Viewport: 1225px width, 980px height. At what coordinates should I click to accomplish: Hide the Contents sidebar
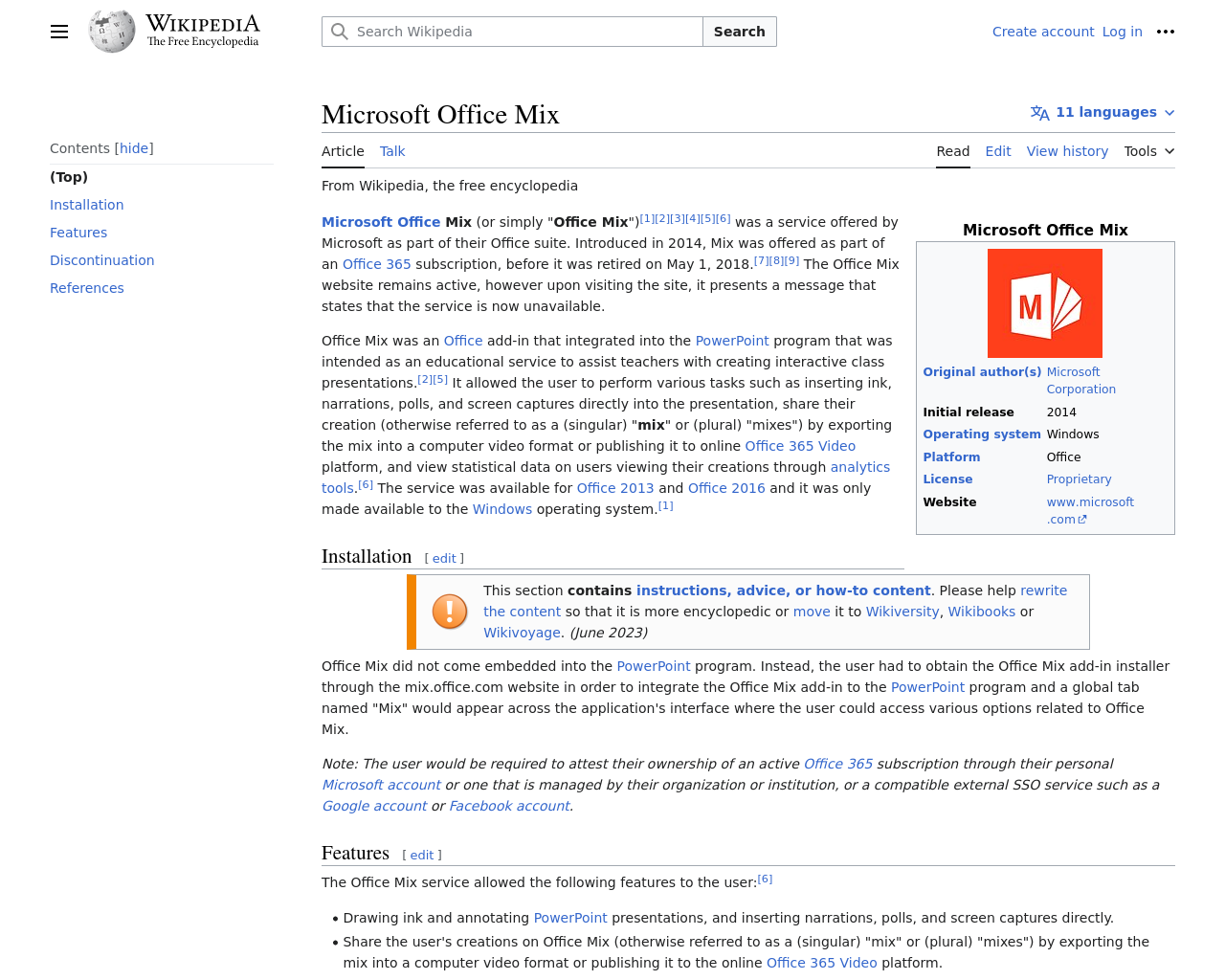(x=133, y=148)
